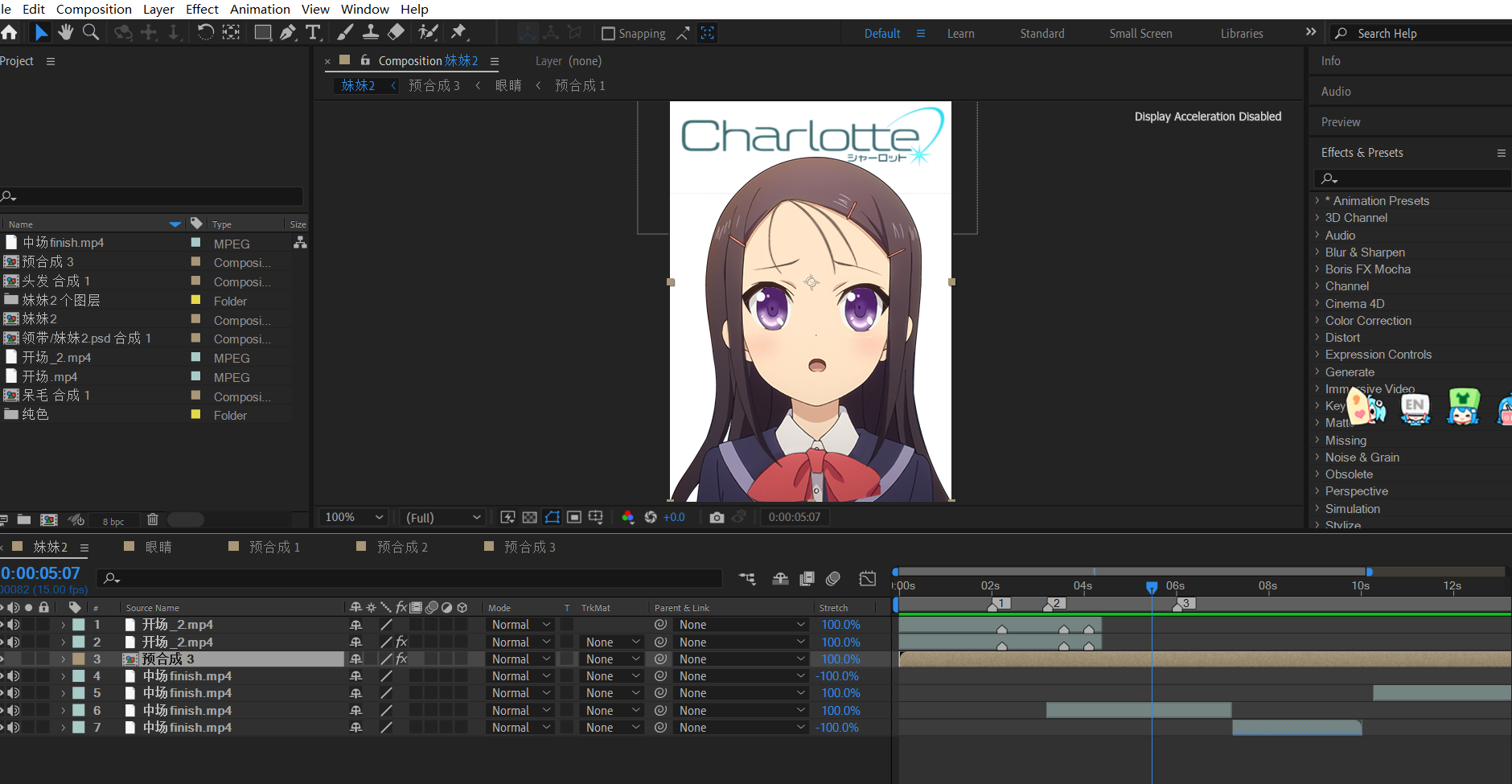Open the Libraries workspace
This screenshot has width=1512, height=784.
click(1242, 33)
